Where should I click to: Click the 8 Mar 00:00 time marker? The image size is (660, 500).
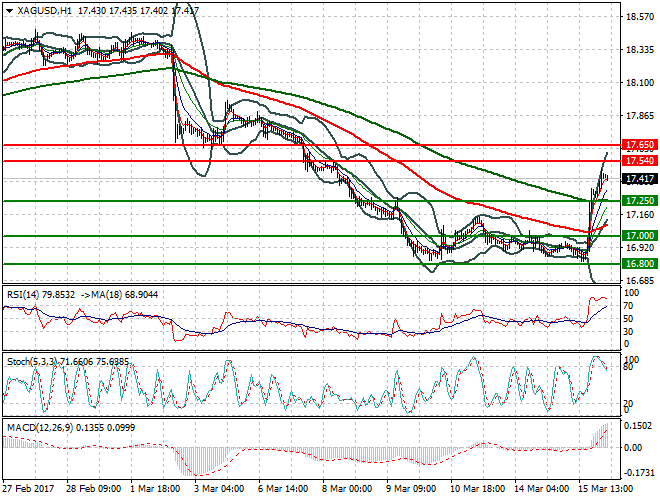pyautogui.click(x=349, y=490)
